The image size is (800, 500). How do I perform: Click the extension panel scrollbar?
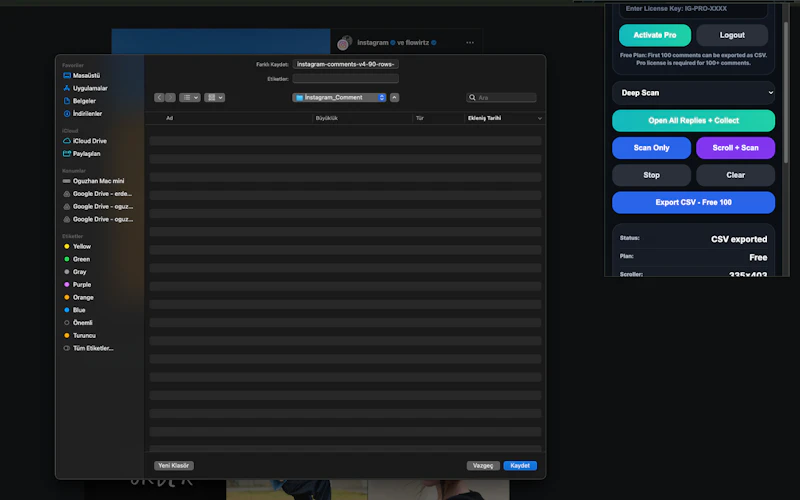tap(786, 92)
